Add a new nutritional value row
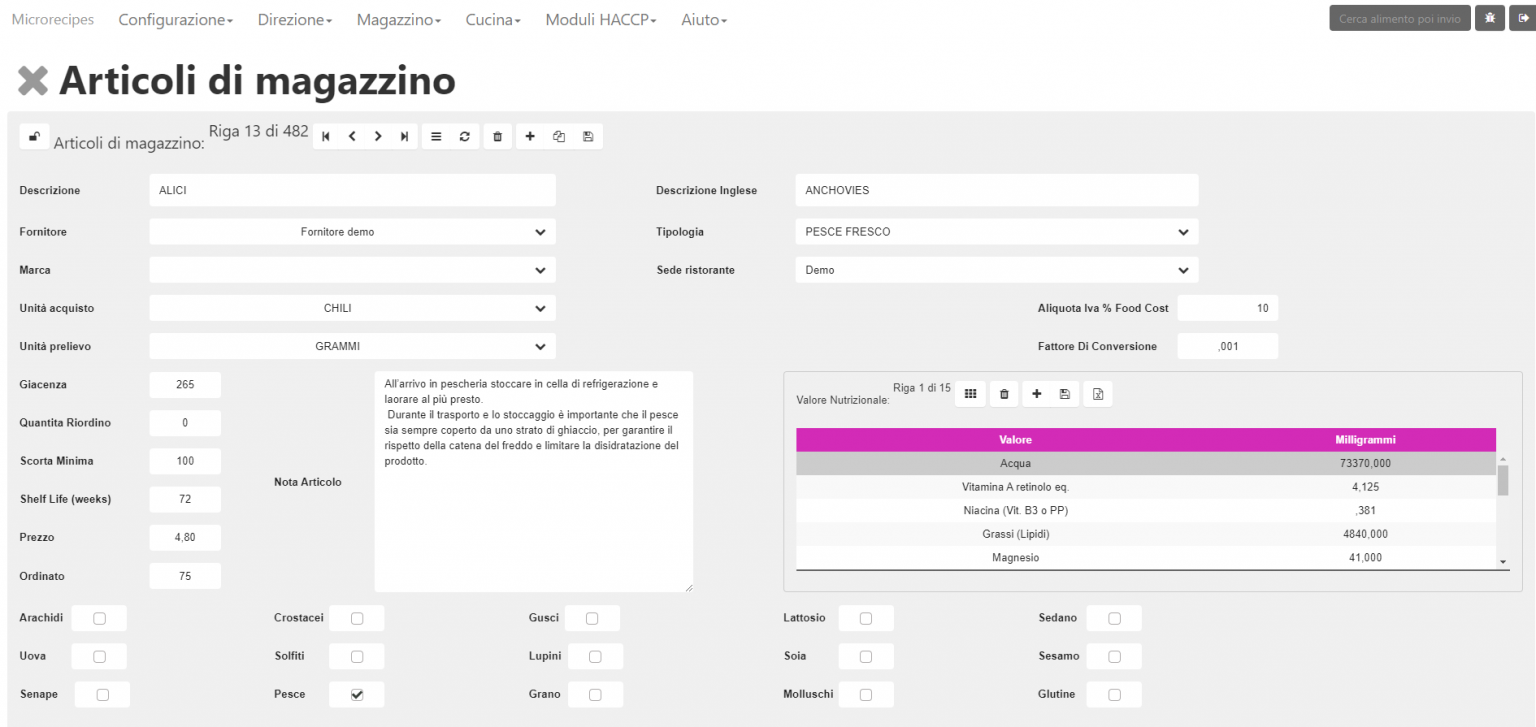 [x=1037, y=394]
